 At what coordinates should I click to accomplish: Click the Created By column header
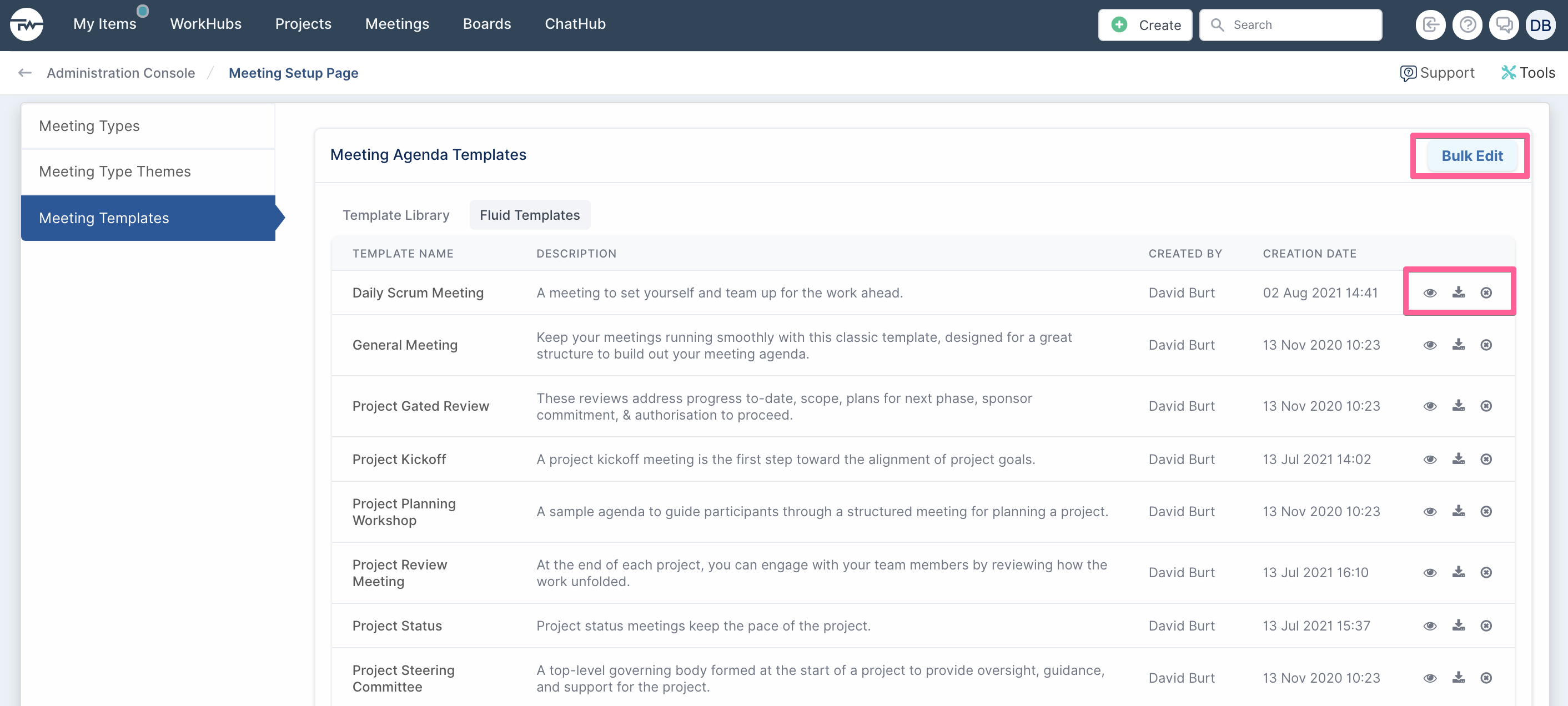pyautogui.click(x=1185, y=254)
